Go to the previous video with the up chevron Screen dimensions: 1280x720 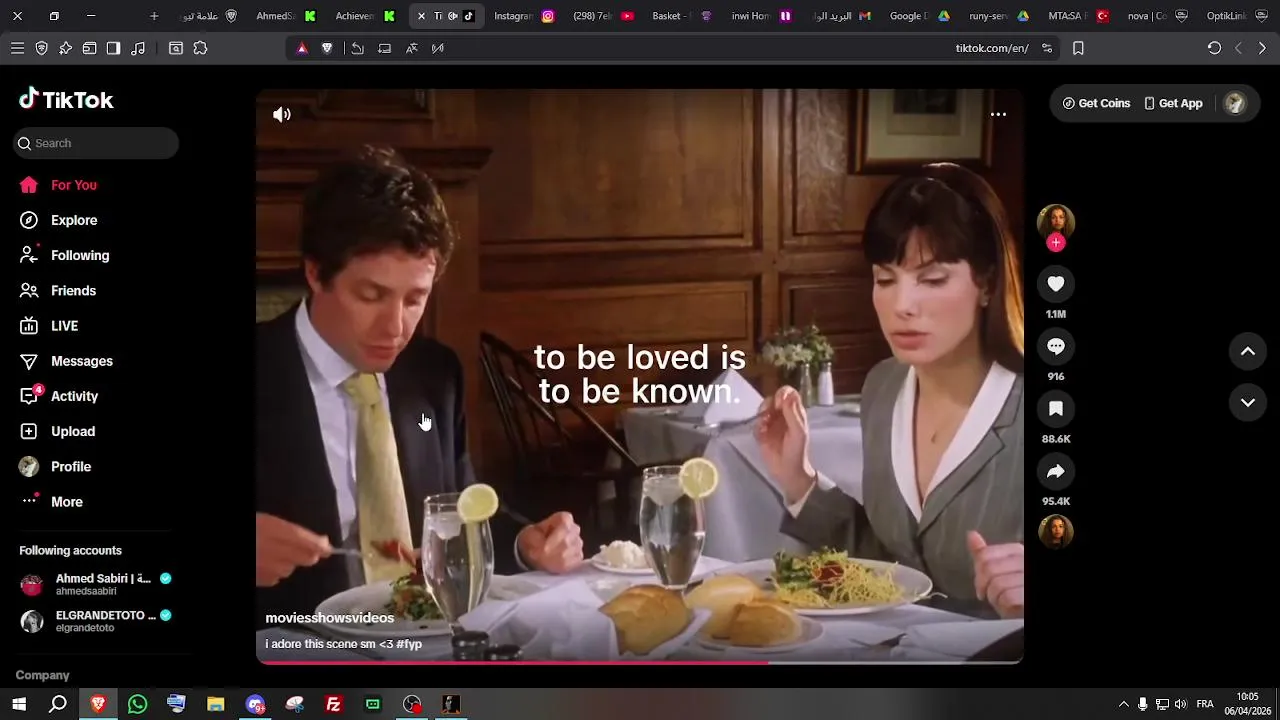[x=1248, y=351]
